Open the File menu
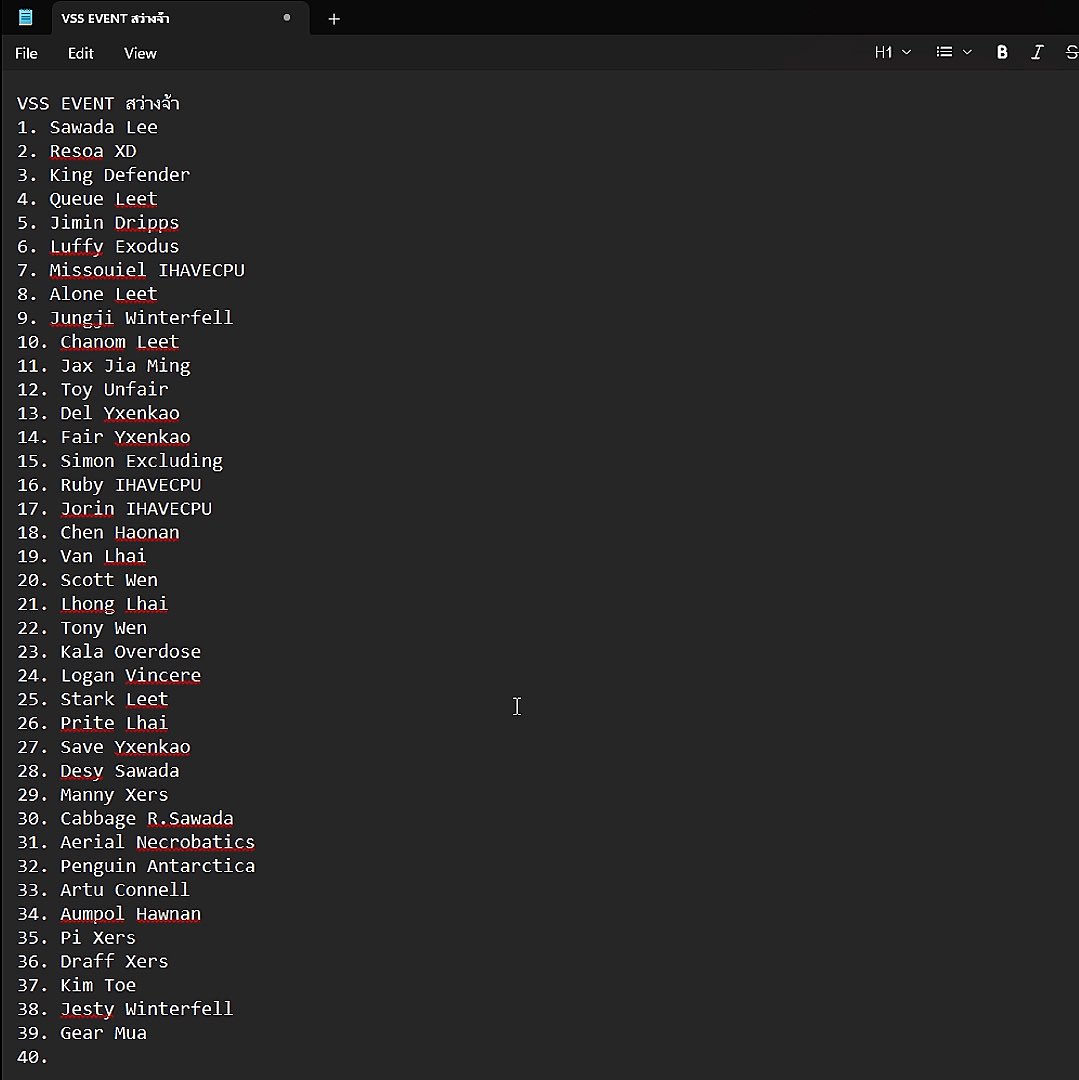This screenshot has width=1079, height=1080. click(26, 53)
